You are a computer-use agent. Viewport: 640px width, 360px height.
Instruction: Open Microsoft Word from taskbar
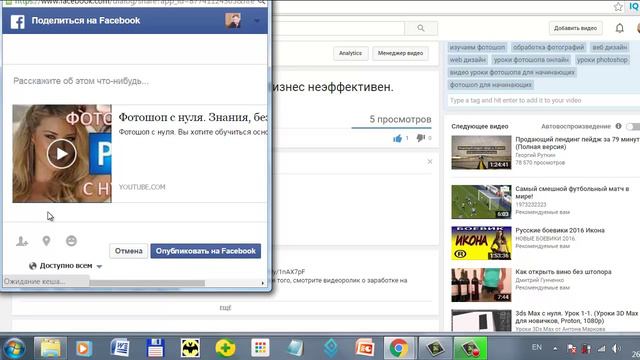[120, 348]
